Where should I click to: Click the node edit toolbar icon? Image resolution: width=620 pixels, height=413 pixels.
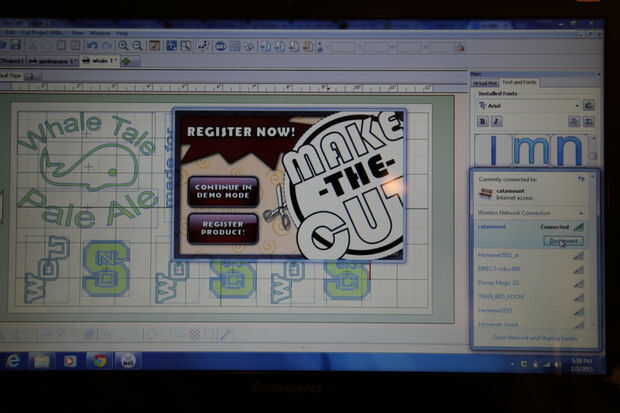[203, 45]
